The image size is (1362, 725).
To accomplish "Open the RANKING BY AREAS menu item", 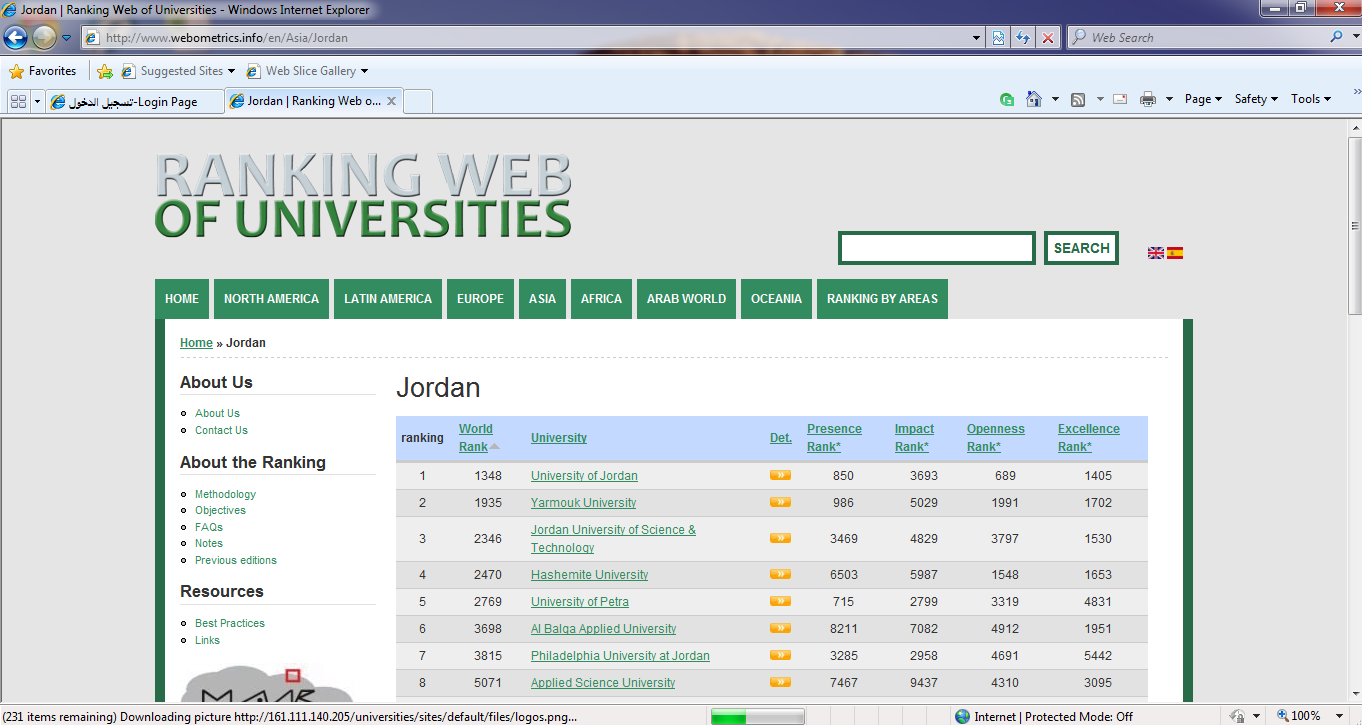I will 882,299.
